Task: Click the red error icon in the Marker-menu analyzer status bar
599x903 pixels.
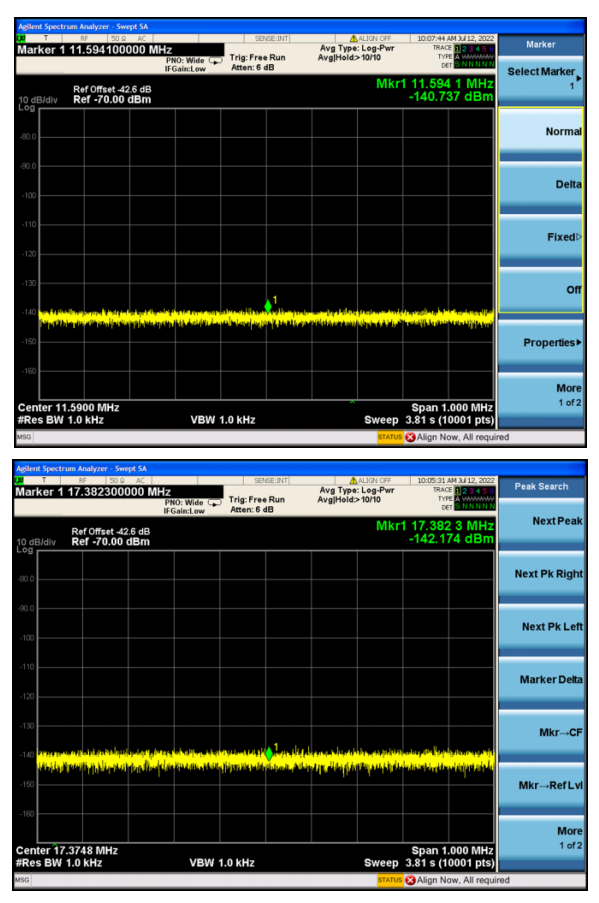Action: [410, 437]
